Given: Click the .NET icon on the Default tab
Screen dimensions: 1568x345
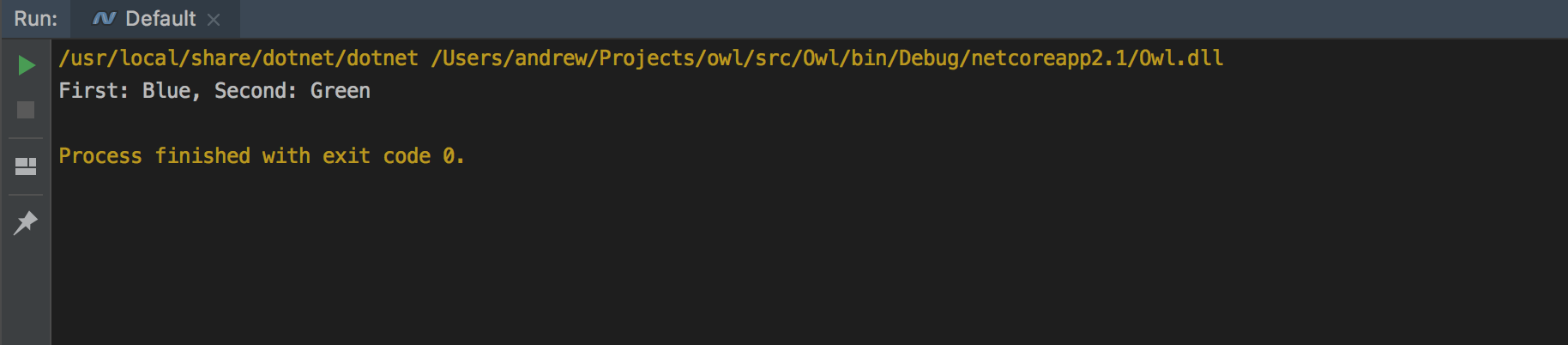Looking at the screenshot, I should point(104,19).
